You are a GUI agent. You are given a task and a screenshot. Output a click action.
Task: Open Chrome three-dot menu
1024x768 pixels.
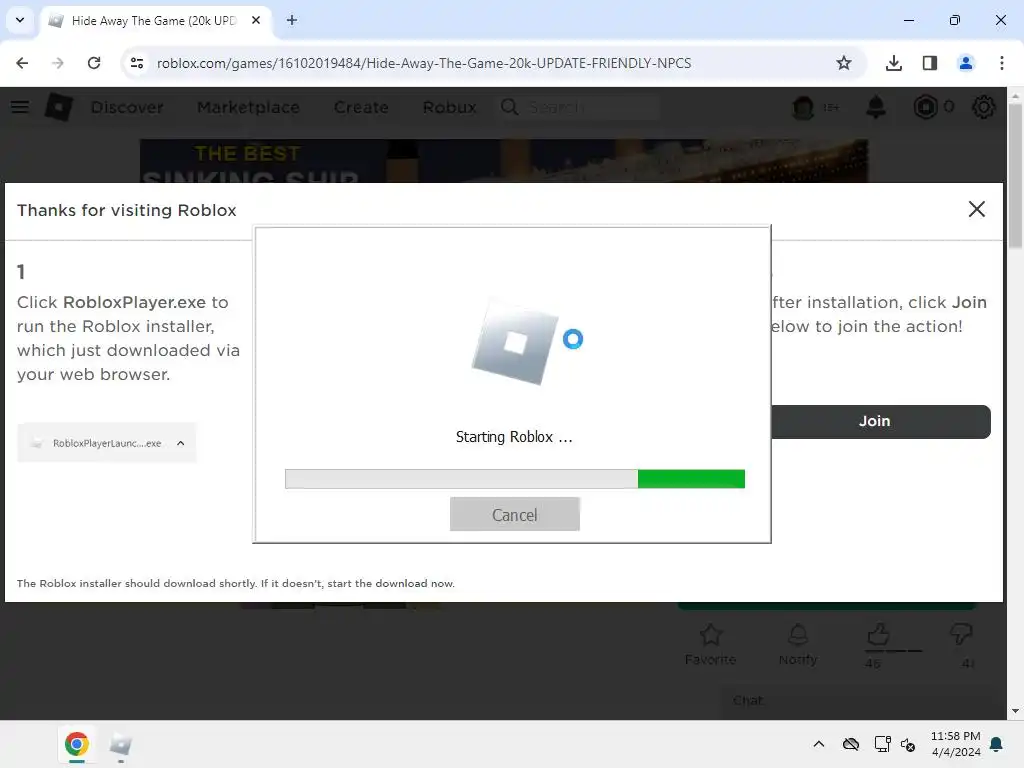click(1001, 63)
